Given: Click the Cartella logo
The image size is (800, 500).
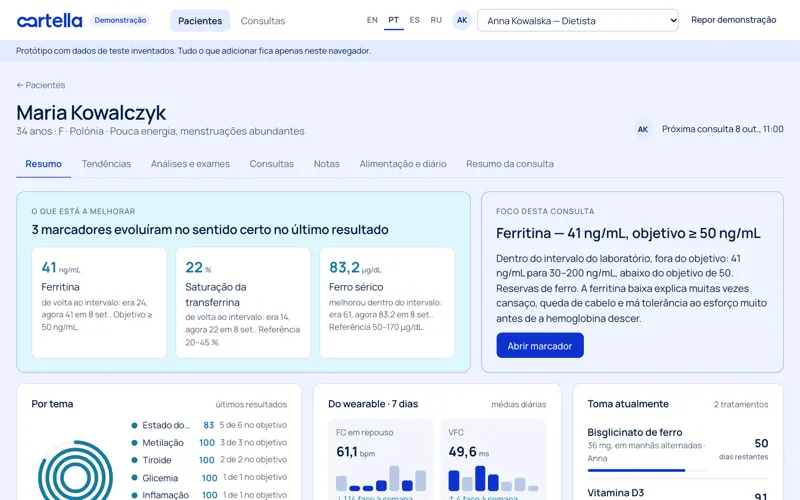Looking at the screenshot, I should click(x=49, y=20).
